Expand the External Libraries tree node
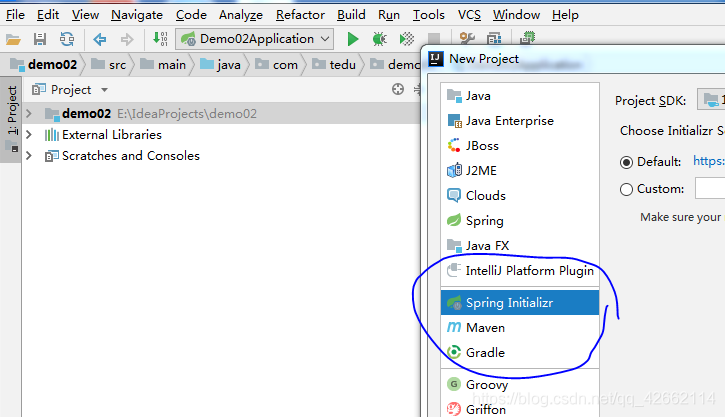725x417 pixels. 29,135
